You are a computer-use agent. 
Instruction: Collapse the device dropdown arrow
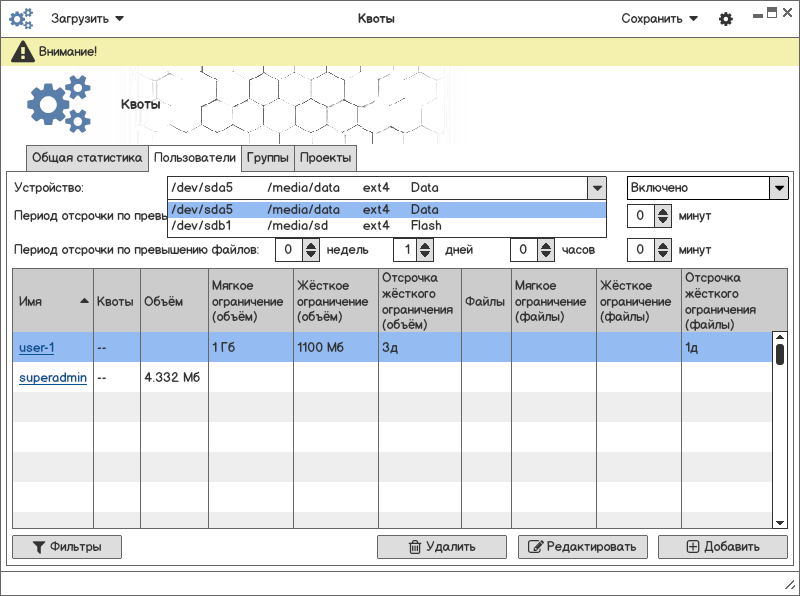(596, 188)
